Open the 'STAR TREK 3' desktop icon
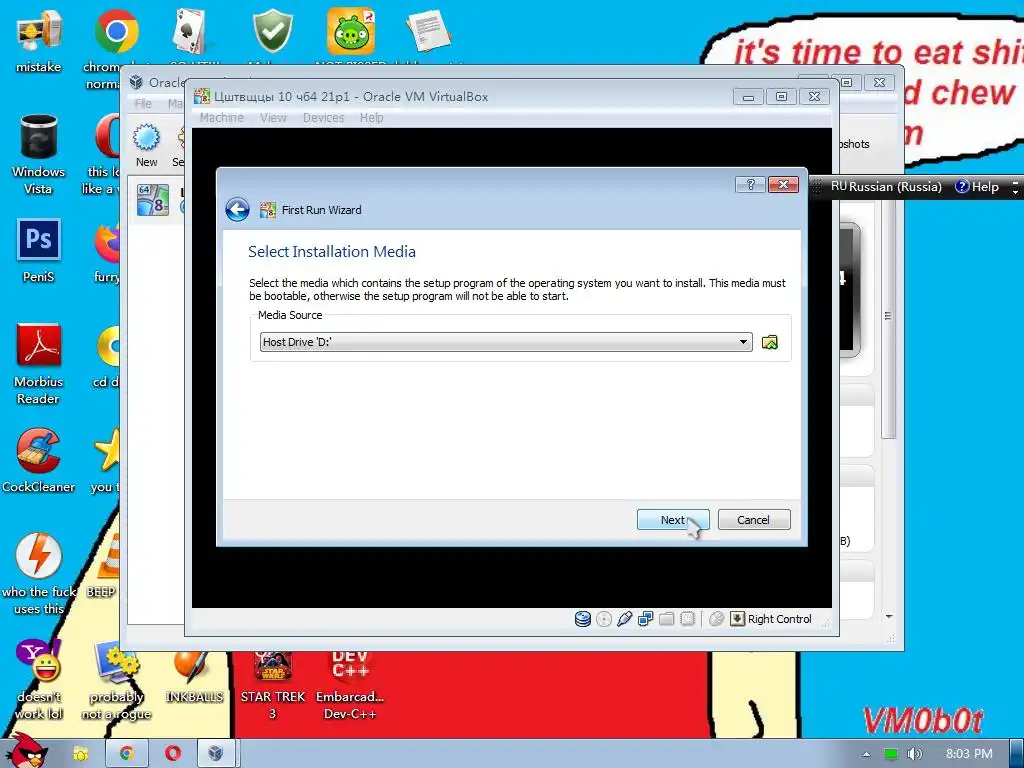Image resolution: width=1024 pixels, height=768 pixels. (x=273, y=686)
